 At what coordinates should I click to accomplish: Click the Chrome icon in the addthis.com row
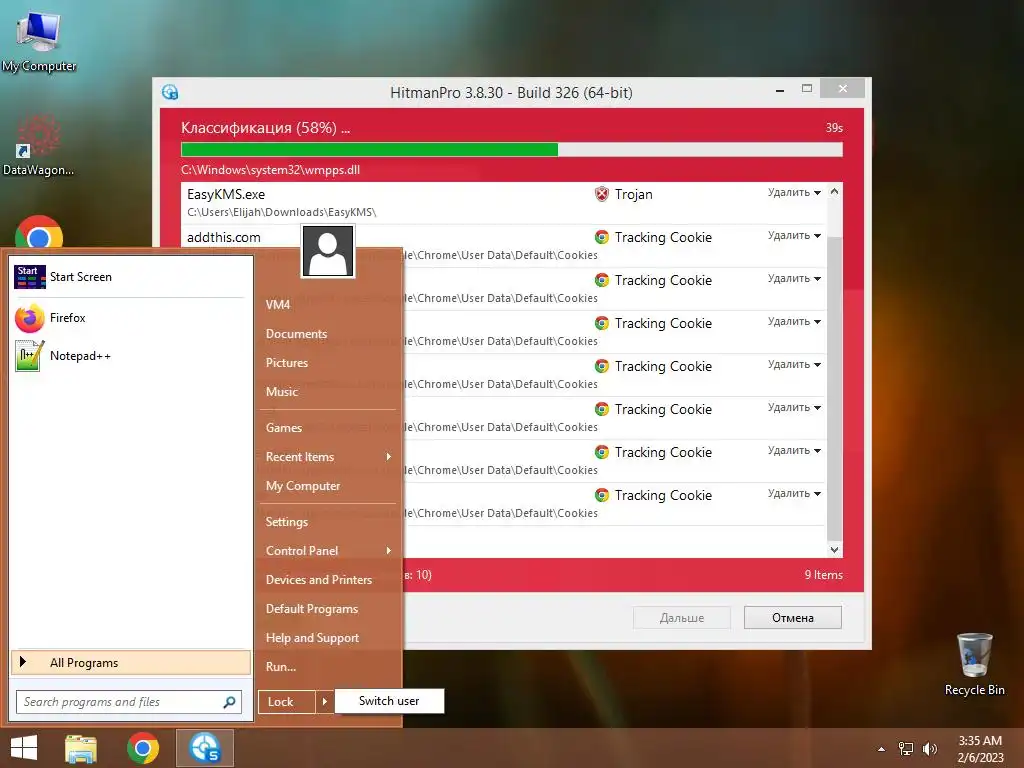(x=601, y=237)
